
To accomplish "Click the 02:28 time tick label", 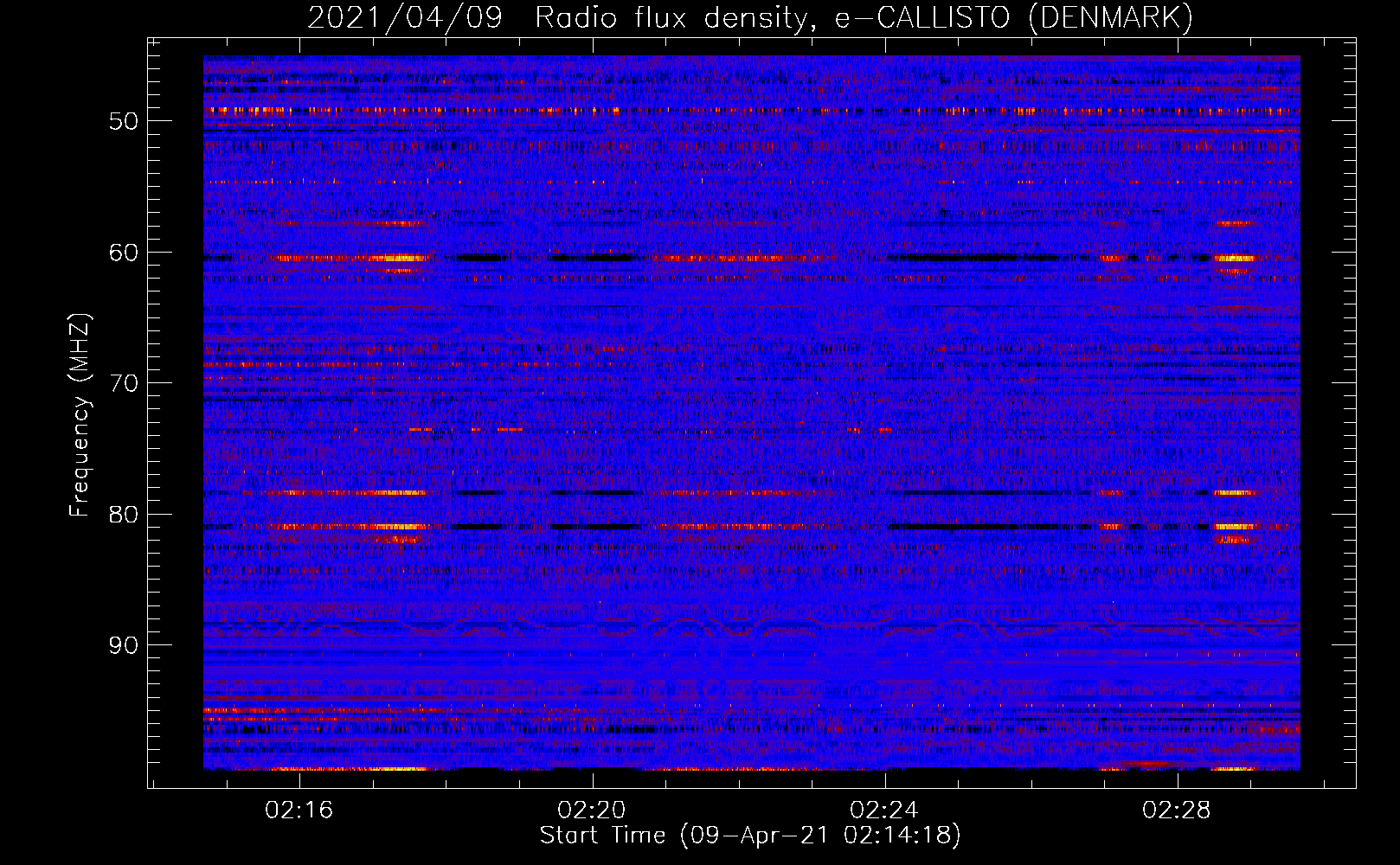I will pos(1177,811).
